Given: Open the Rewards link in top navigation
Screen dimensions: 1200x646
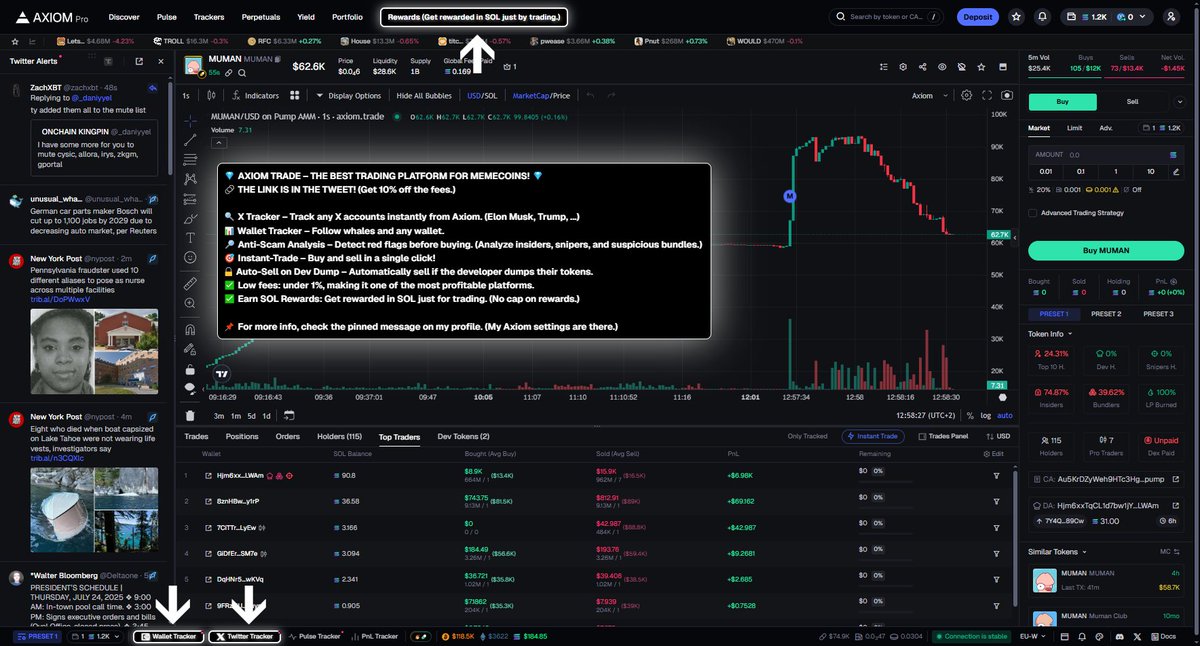Looking at the screenshot, I should pyautogui.click(x=475, y=17).
